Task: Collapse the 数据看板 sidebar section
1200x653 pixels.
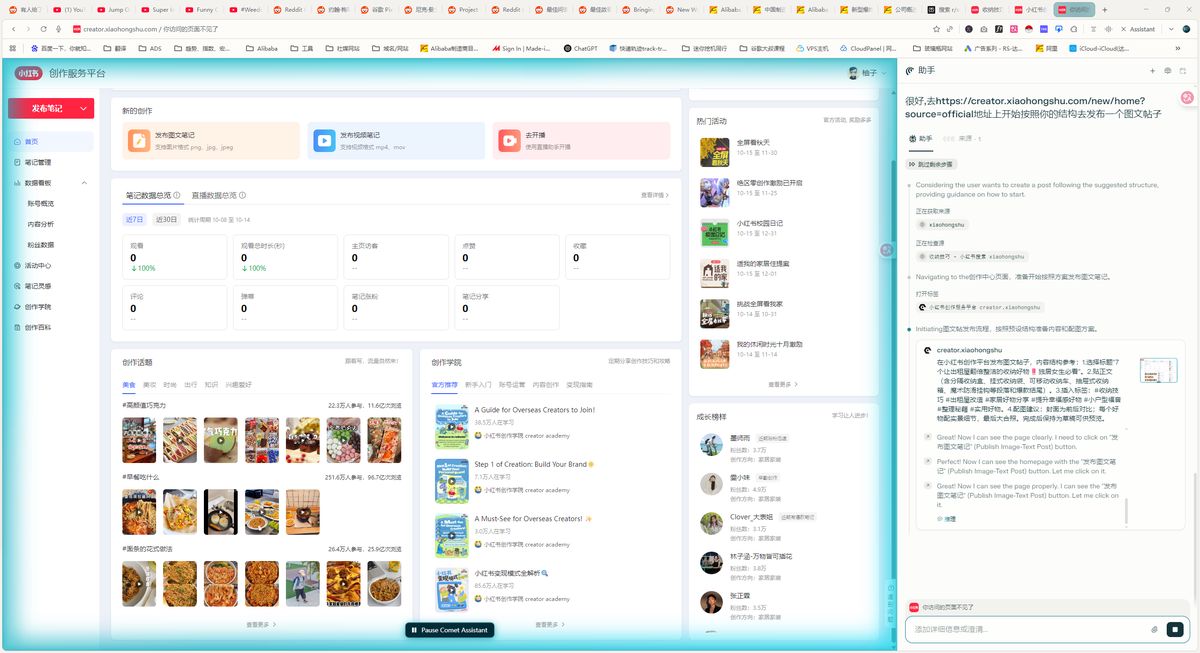Action: pyautogui.click(x=84, y=183)
